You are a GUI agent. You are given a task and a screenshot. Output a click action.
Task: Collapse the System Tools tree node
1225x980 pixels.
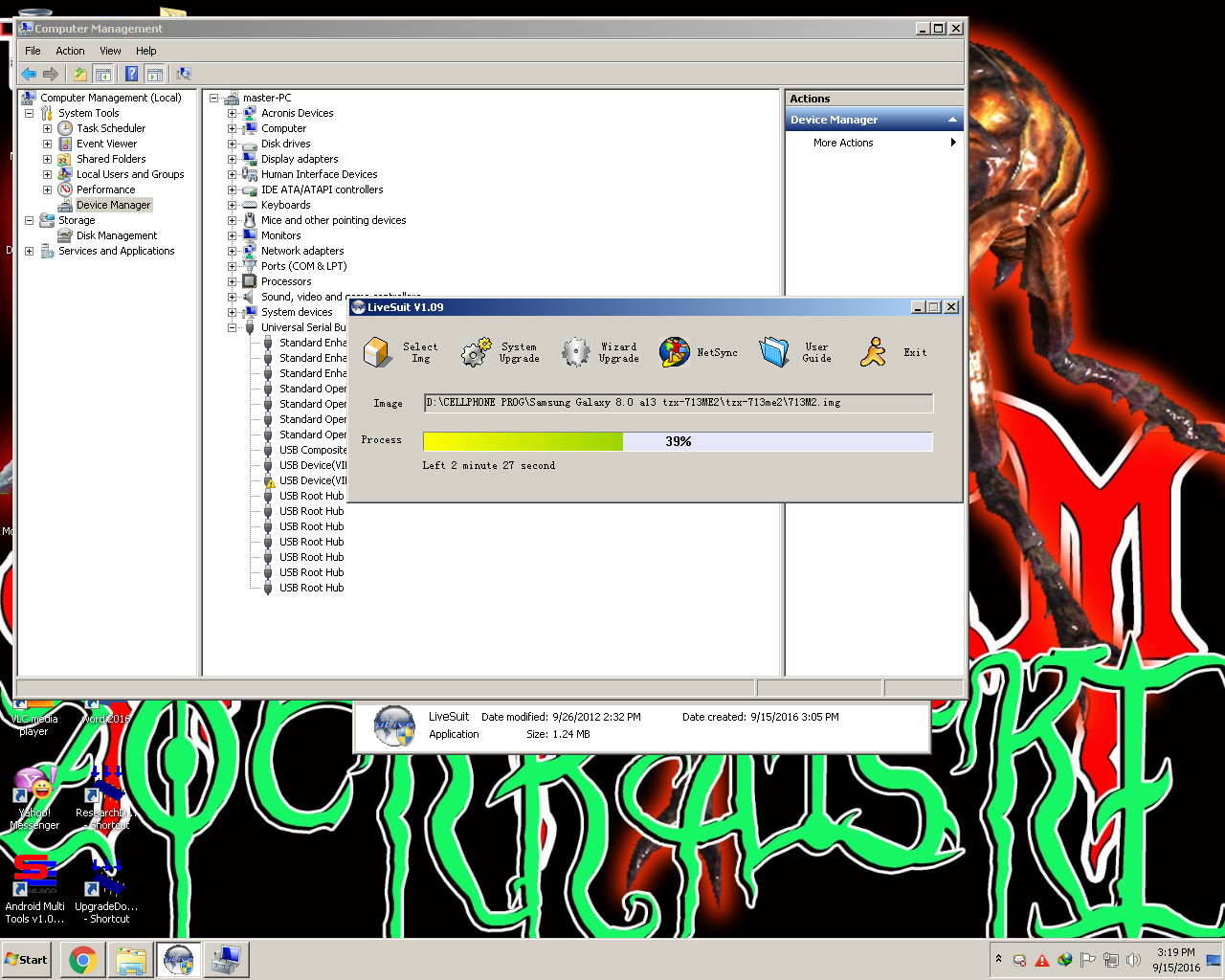(x=29, y=113)
